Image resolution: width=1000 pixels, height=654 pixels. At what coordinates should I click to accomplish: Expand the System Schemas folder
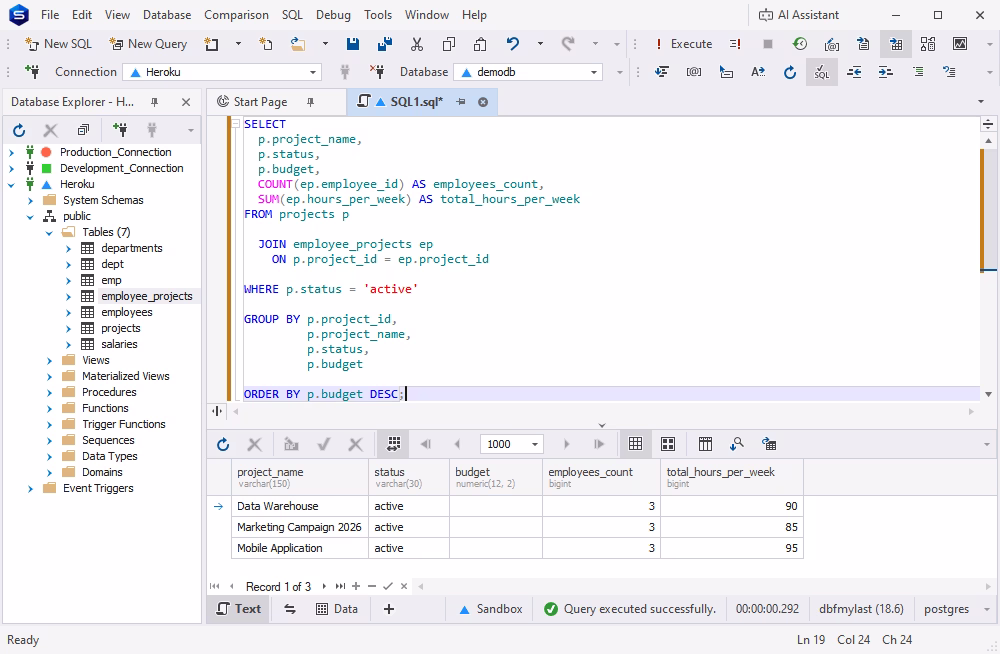[x=30, y=200]
